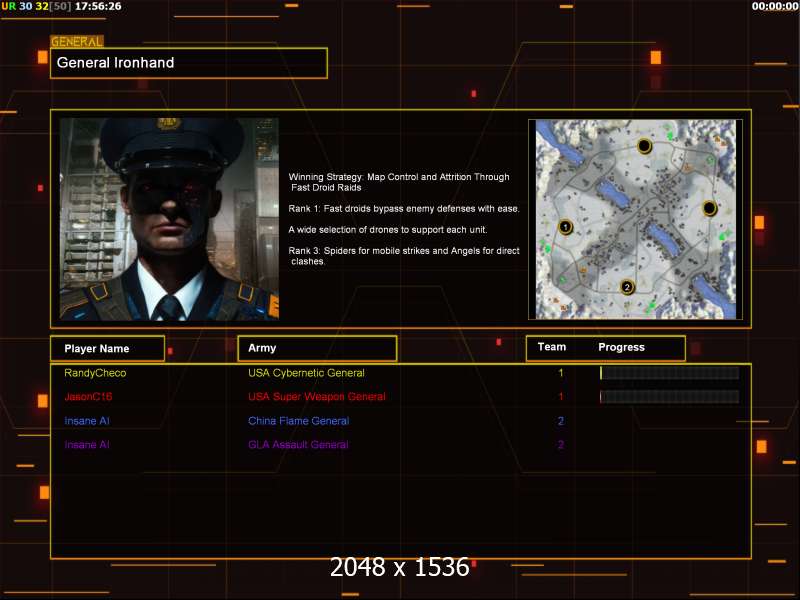This screenshot has height=600, width=800.
Task: Click USA Cybernetic General army
Action: 306,373
